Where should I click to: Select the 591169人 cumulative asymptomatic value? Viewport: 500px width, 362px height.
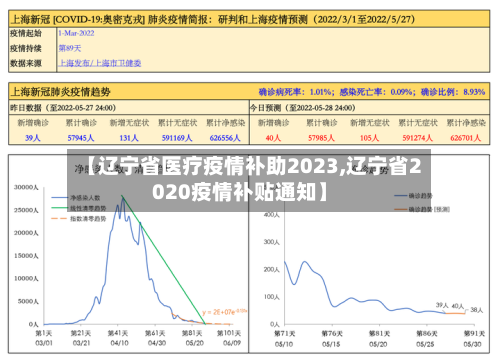(x=177, y=138)
